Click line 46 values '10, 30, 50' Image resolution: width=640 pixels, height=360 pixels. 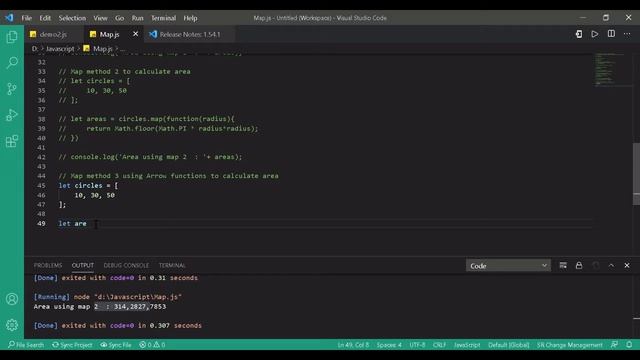(94, 195)
